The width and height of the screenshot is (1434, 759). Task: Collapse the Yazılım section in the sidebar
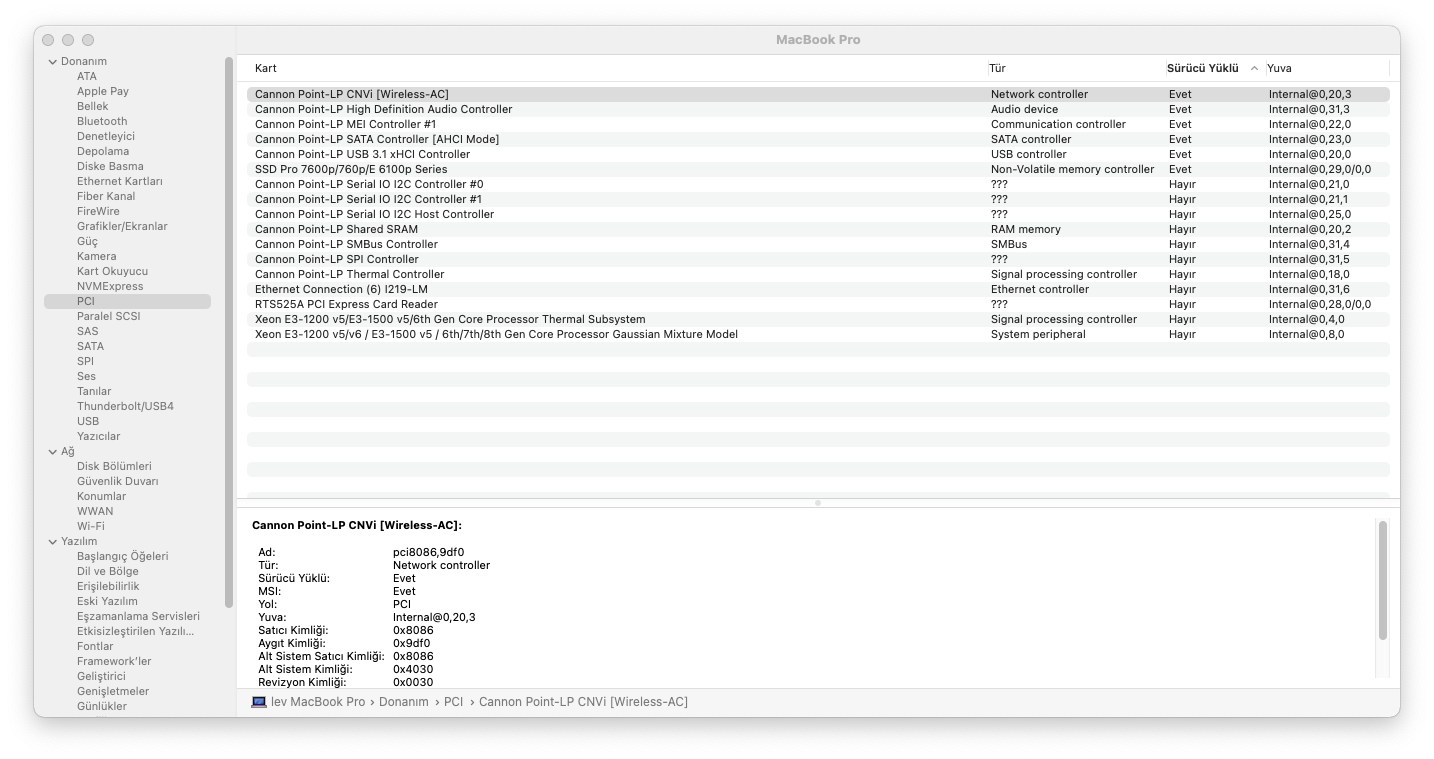tap(53, 542)
